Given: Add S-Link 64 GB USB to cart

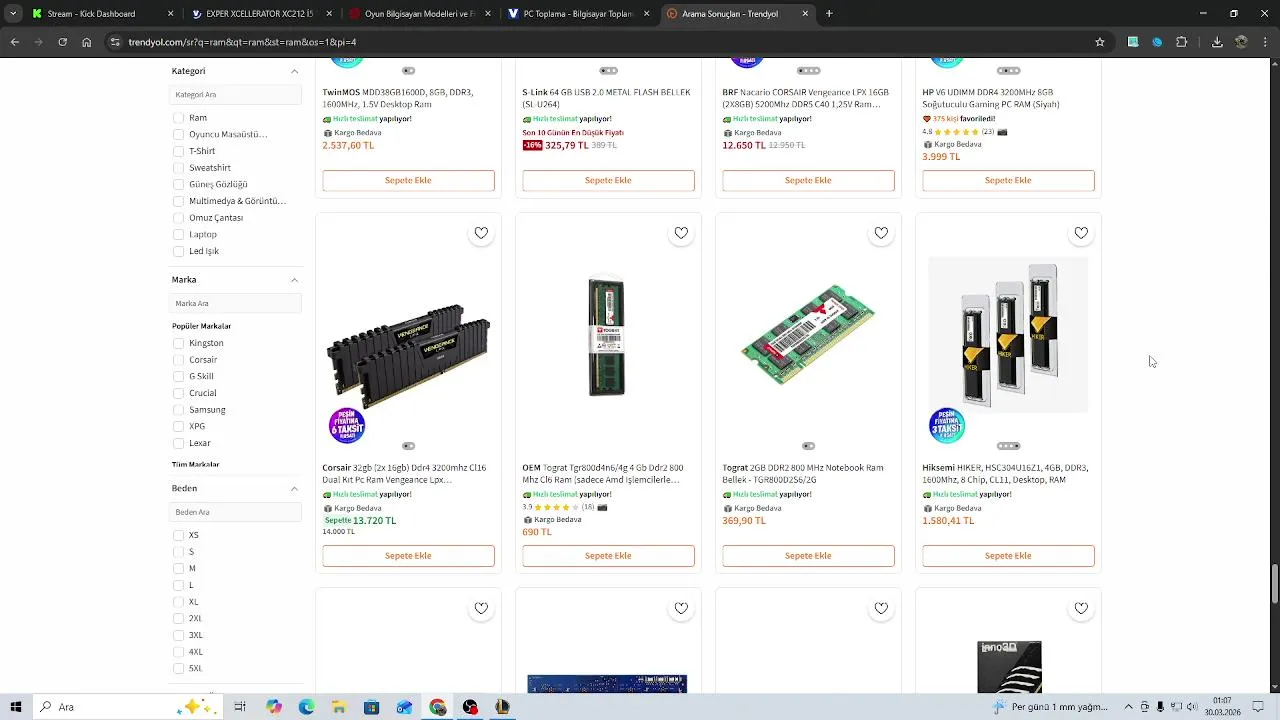Looking at the screenshot, I should 608,181.
